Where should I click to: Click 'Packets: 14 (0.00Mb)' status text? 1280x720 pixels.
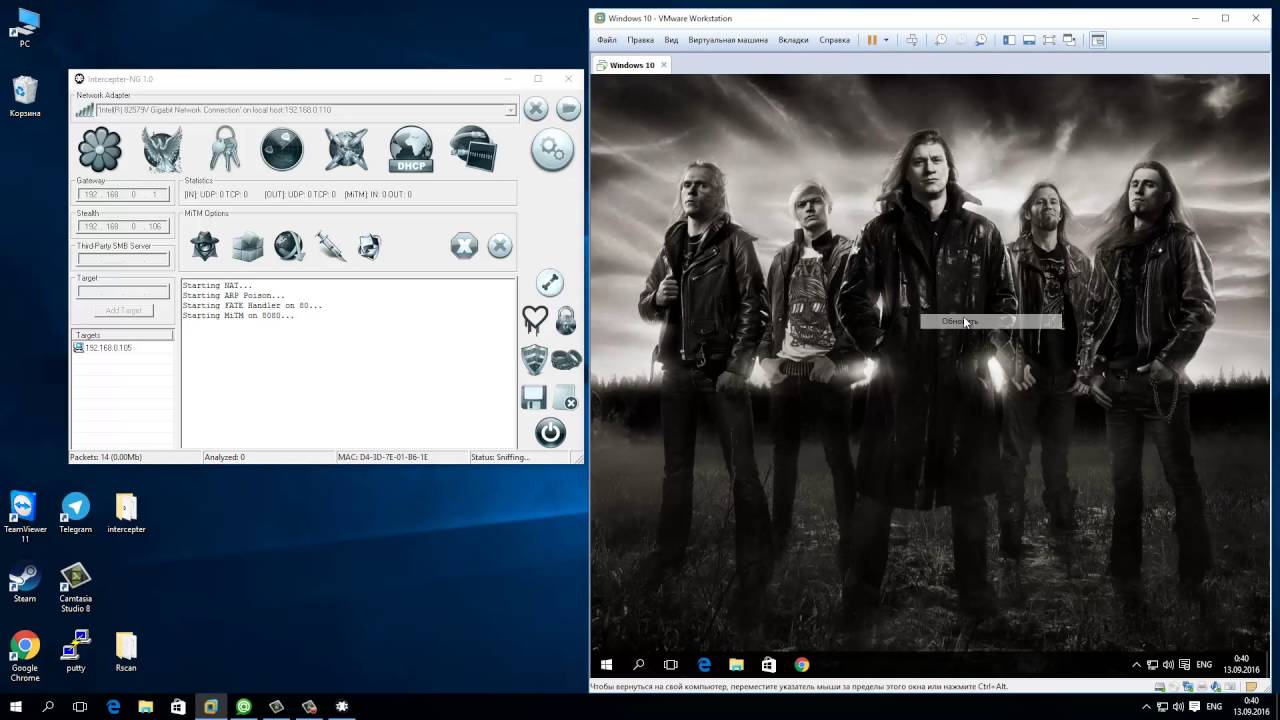coord(106,457)
